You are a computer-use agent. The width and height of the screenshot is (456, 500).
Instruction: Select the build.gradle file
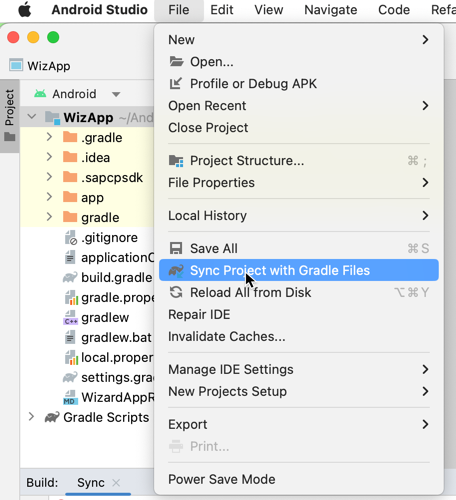[x=117, y=278]
